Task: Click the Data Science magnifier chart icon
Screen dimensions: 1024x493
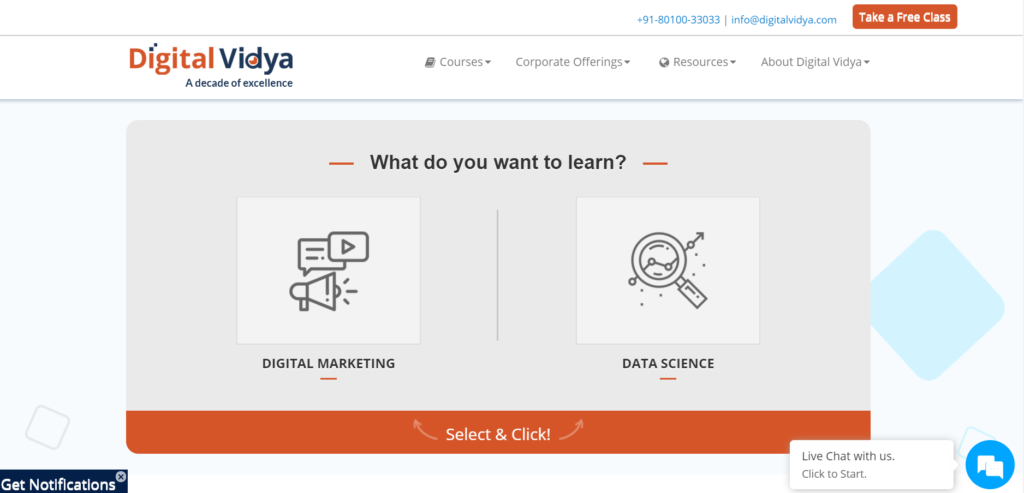Action: pyautogui.click(x=667, y=270)
